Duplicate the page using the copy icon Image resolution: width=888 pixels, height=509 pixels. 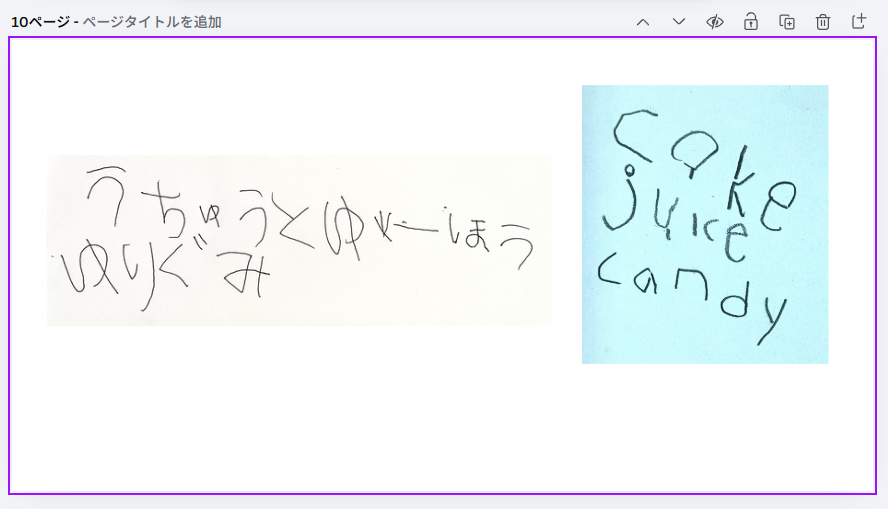(x=787, y=22)
